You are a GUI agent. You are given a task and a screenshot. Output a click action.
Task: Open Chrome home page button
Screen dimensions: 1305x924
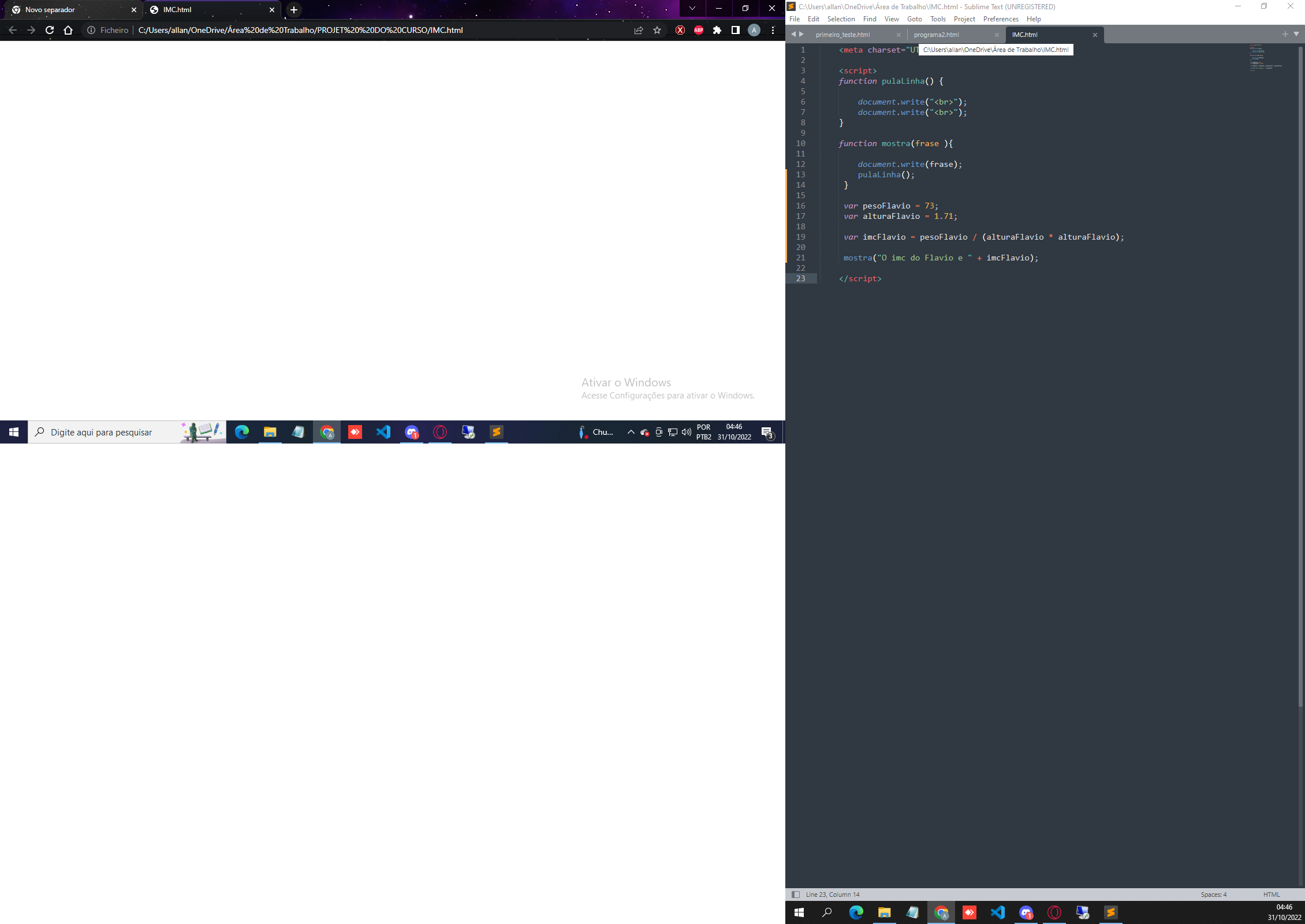pyautogui.click(x=68, y=30)
